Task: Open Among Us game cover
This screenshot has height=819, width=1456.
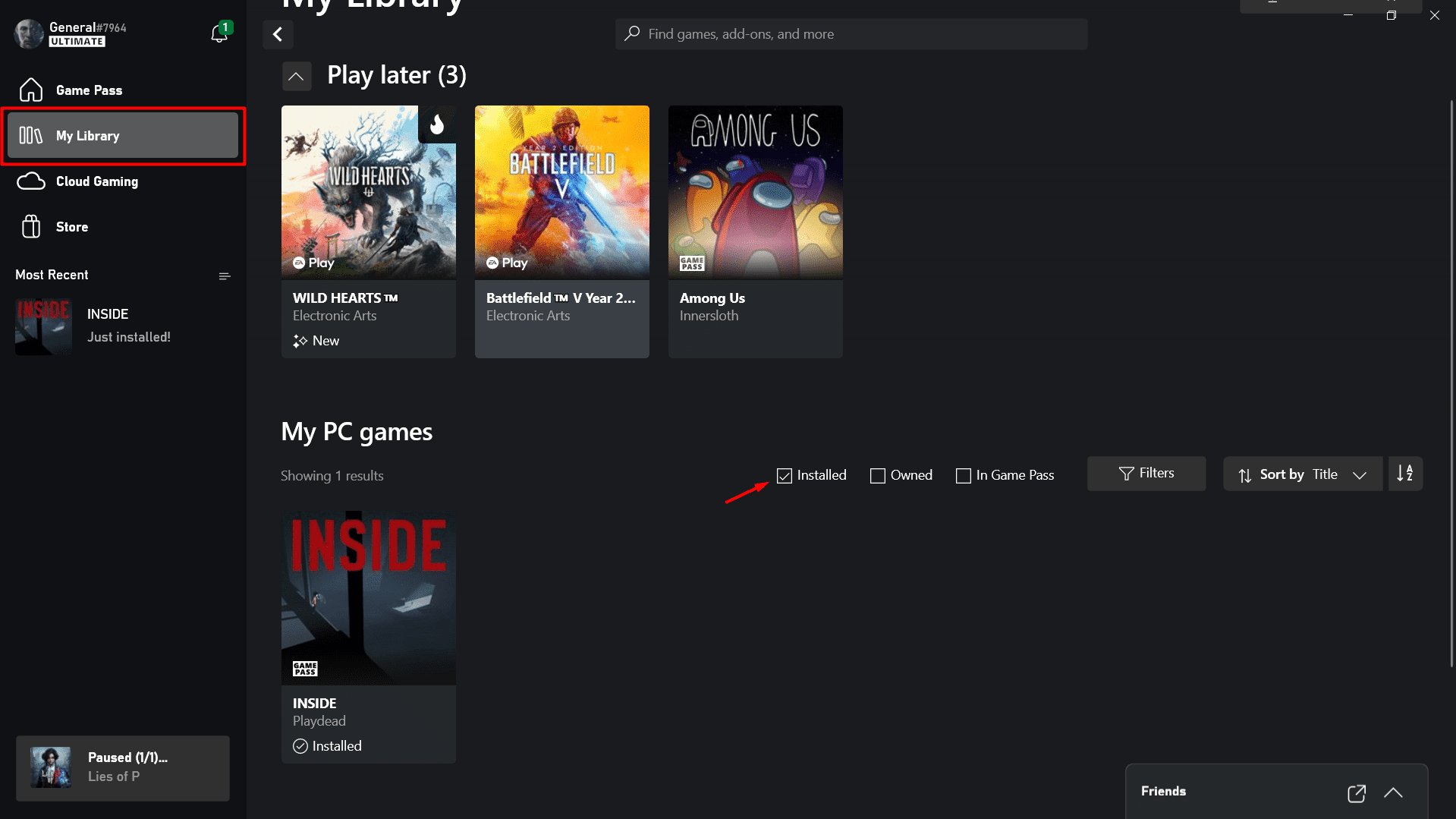Action: [756, 193]
